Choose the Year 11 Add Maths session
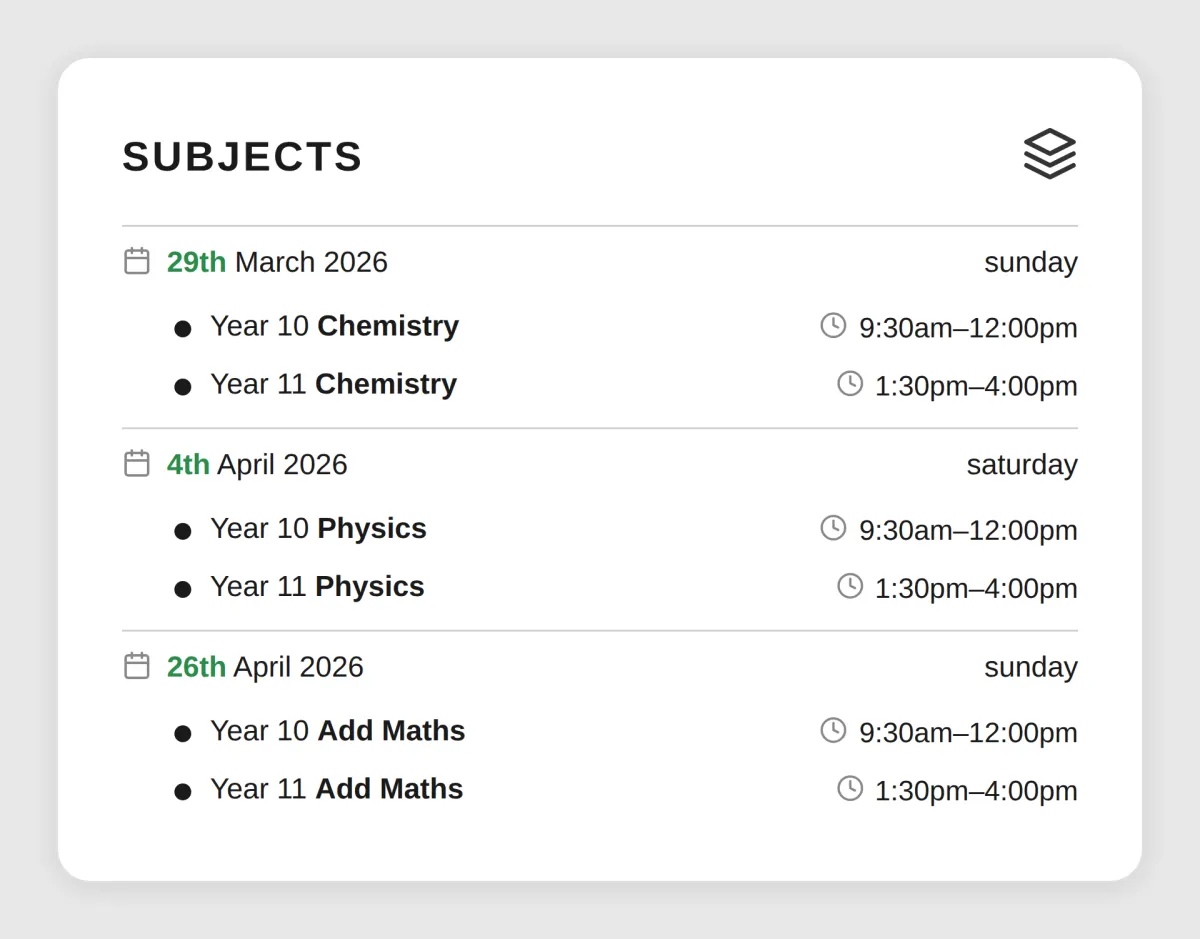 [x=336, y=789]
